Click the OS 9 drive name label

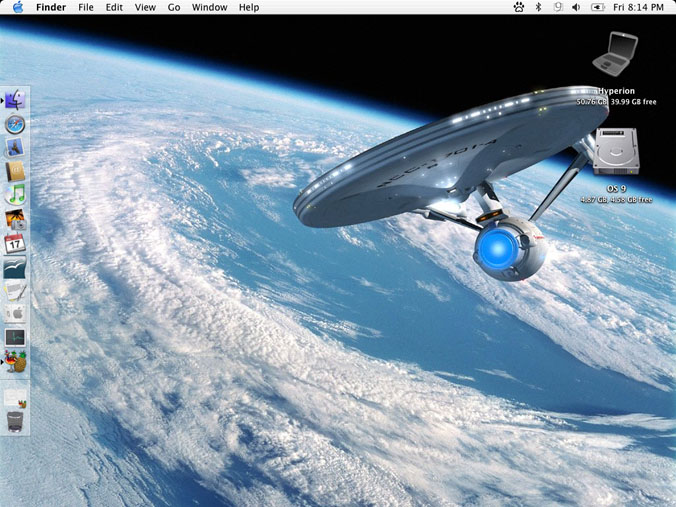[616, 189]
